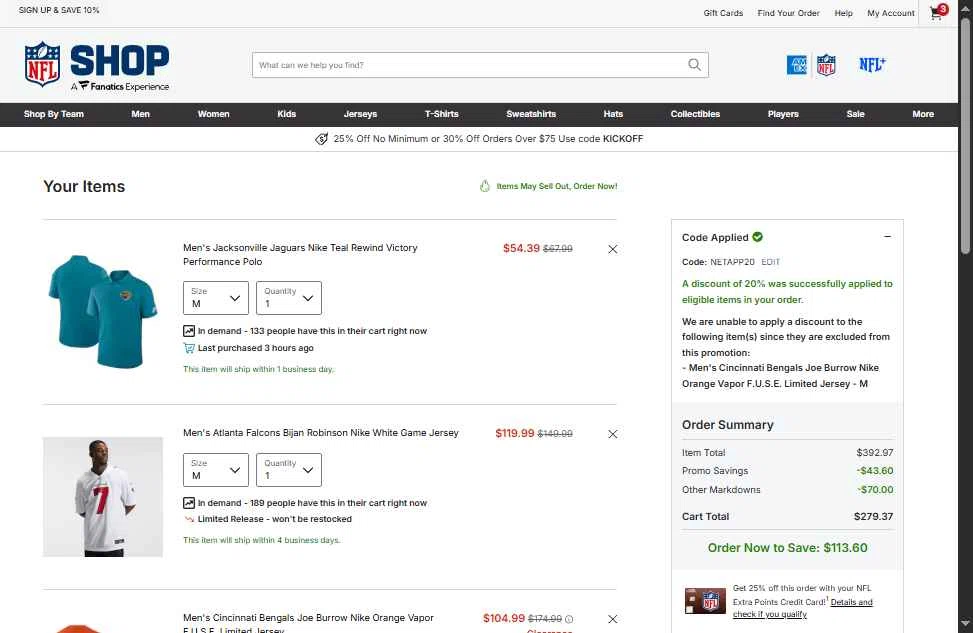Open the Men menu
This screenshot has width=973, height=633.
tap(141, 114)
